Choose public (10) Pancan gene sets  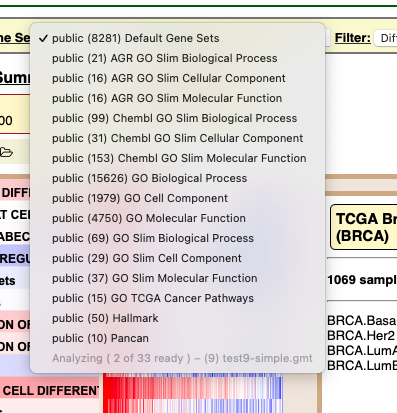(x=177, y=338)
